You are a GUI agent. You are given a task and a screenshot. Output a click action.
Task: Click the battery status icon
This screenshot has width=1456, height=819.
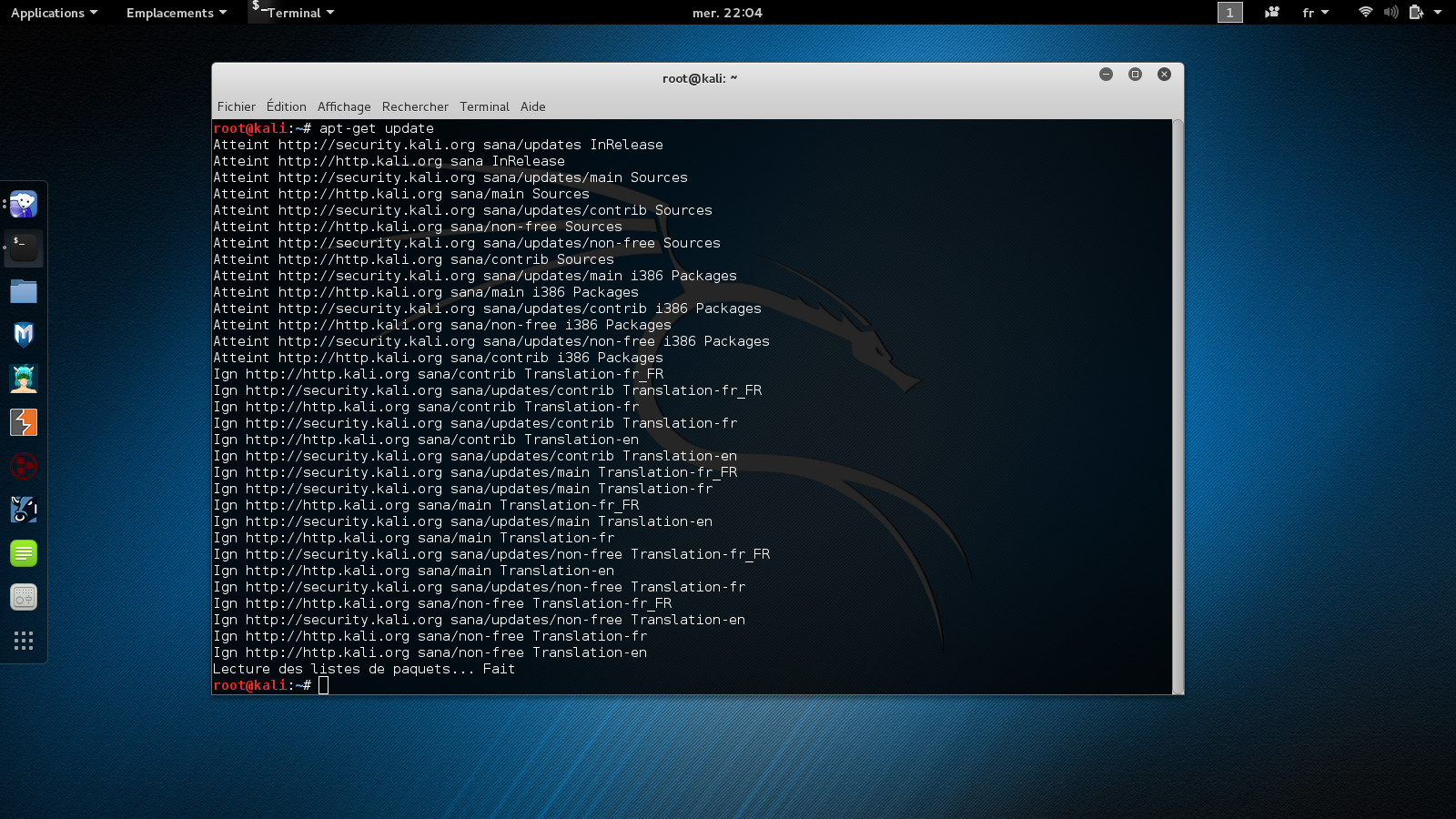1416,12
